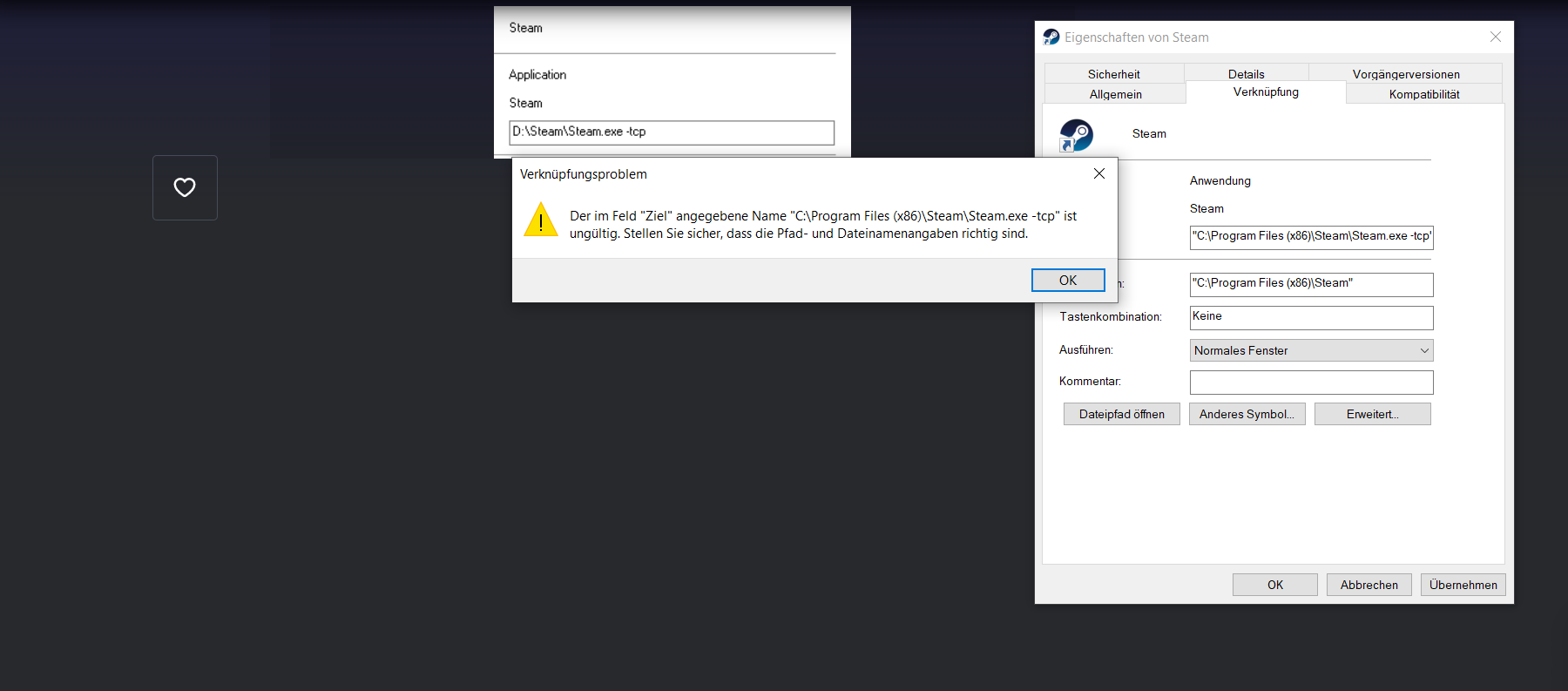Click OK in the Eigenschaften window
The image size is (1568, 691).
(x=1274, y=585)
